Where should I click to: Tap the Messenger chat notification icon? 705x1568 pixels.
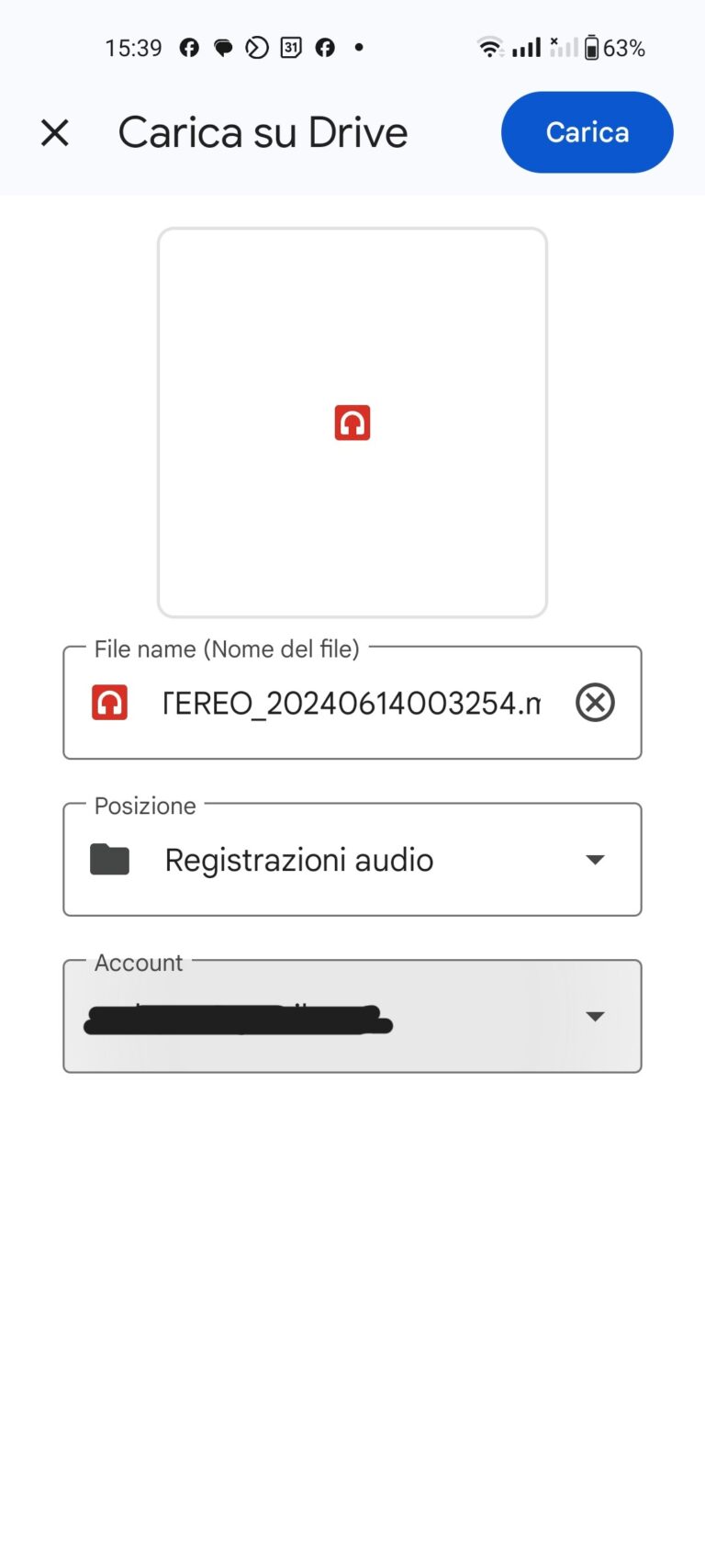tap(223, 48)
